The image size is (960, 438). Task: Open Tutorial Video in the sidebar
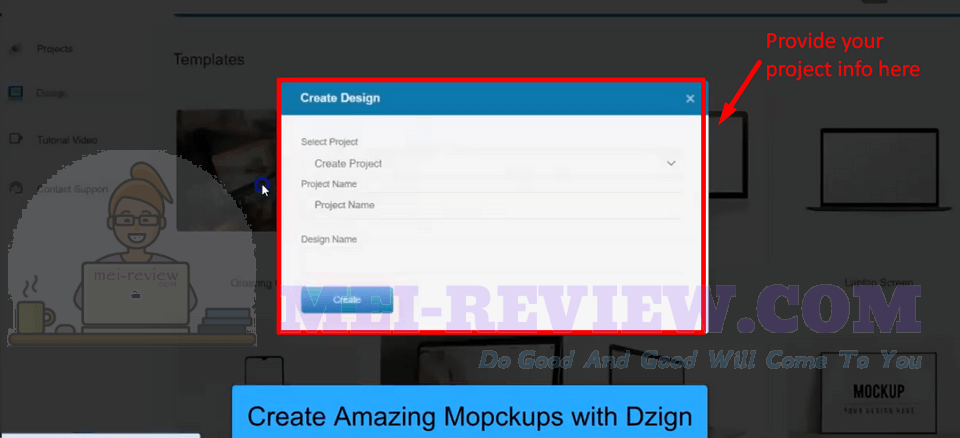click(67, 140)
